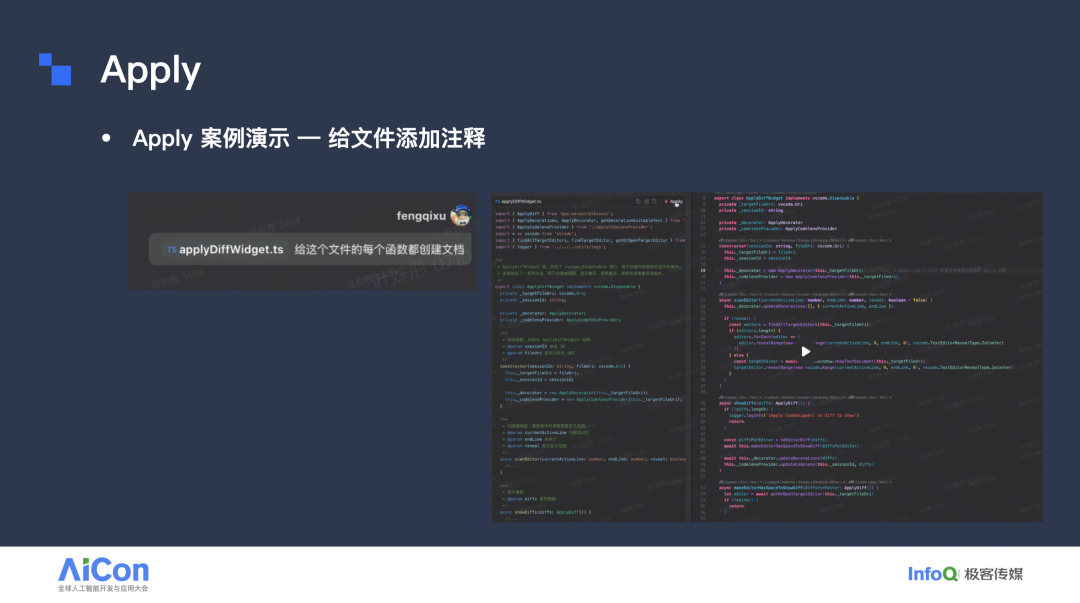Click the AiCon logo in the footer
This screenshot has width=1080, height=603.
click(103, 574)
